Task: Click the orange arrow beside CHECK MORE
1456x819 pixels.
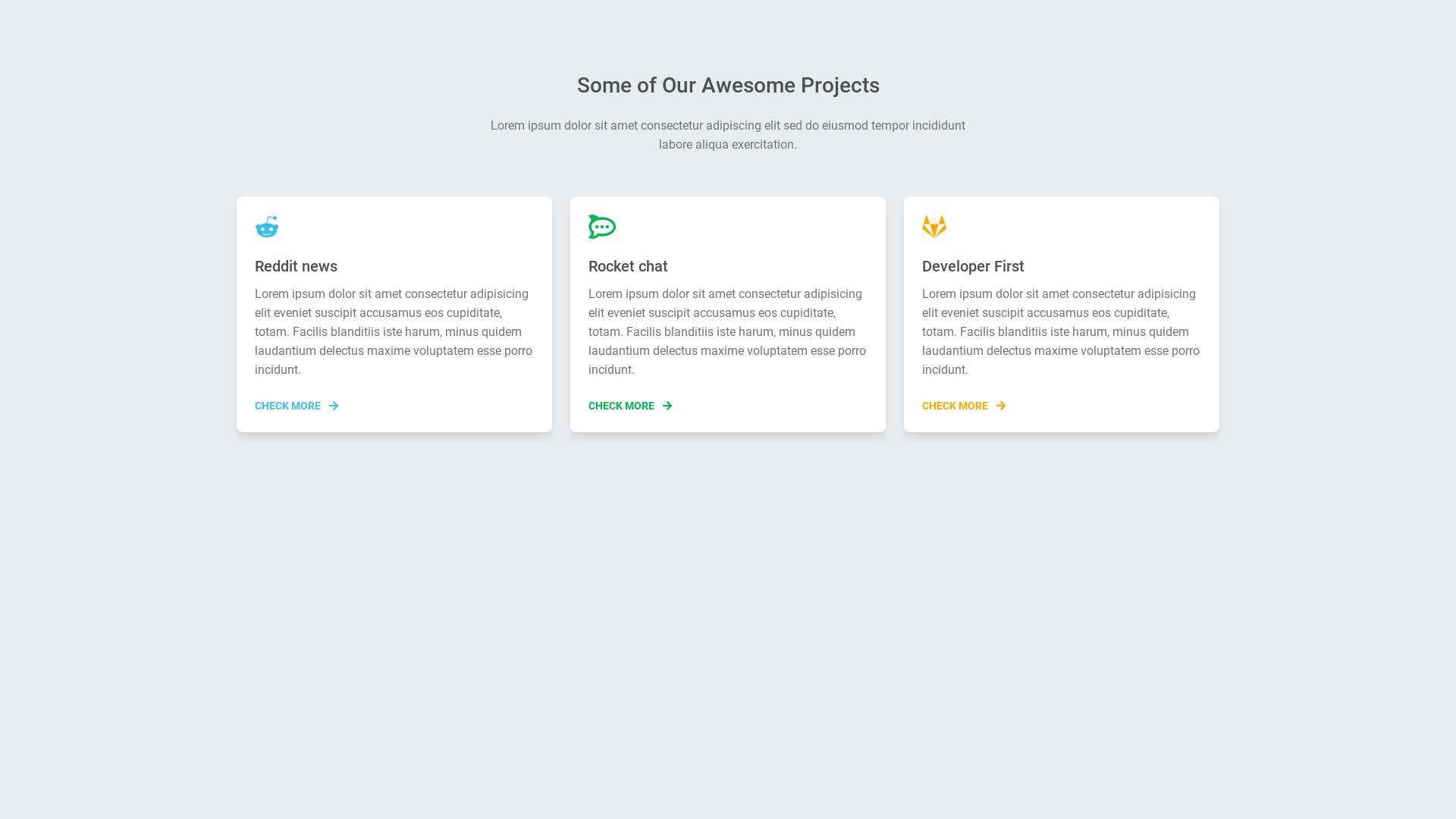Action: pyautogui.click(x=1001, y=406)
